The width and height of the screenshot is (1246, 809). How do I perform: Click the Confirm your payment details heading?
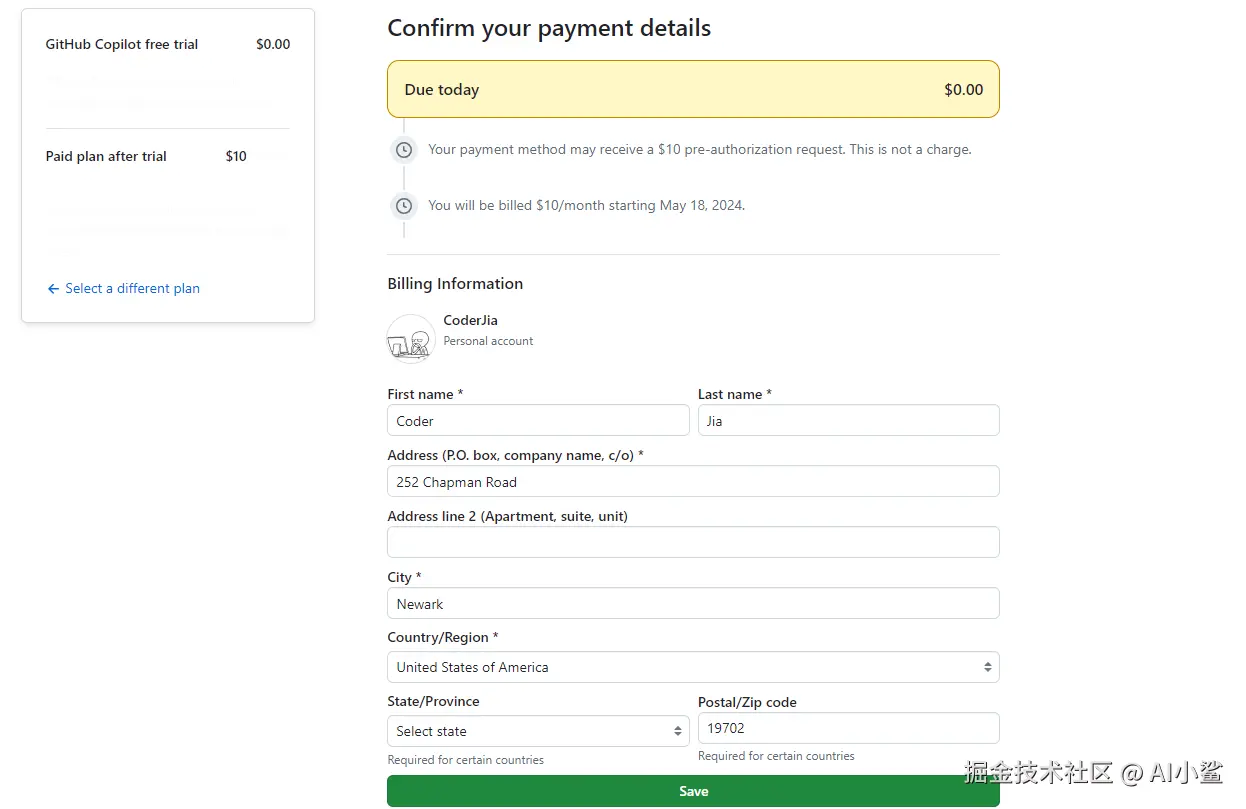(x=549, y=28)
